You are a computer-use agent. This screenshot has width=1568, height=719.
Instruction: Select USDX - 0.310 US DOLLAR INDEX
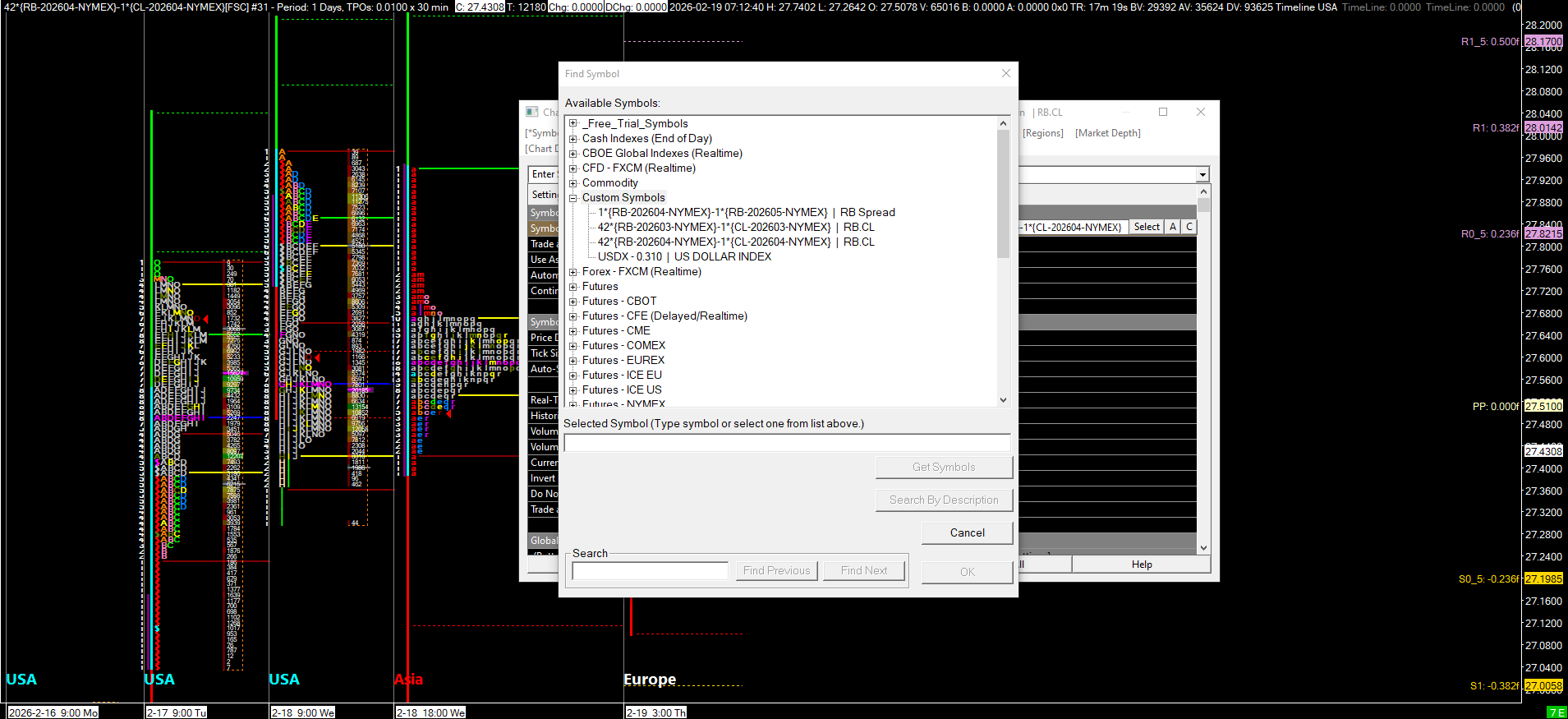(684, 256)
